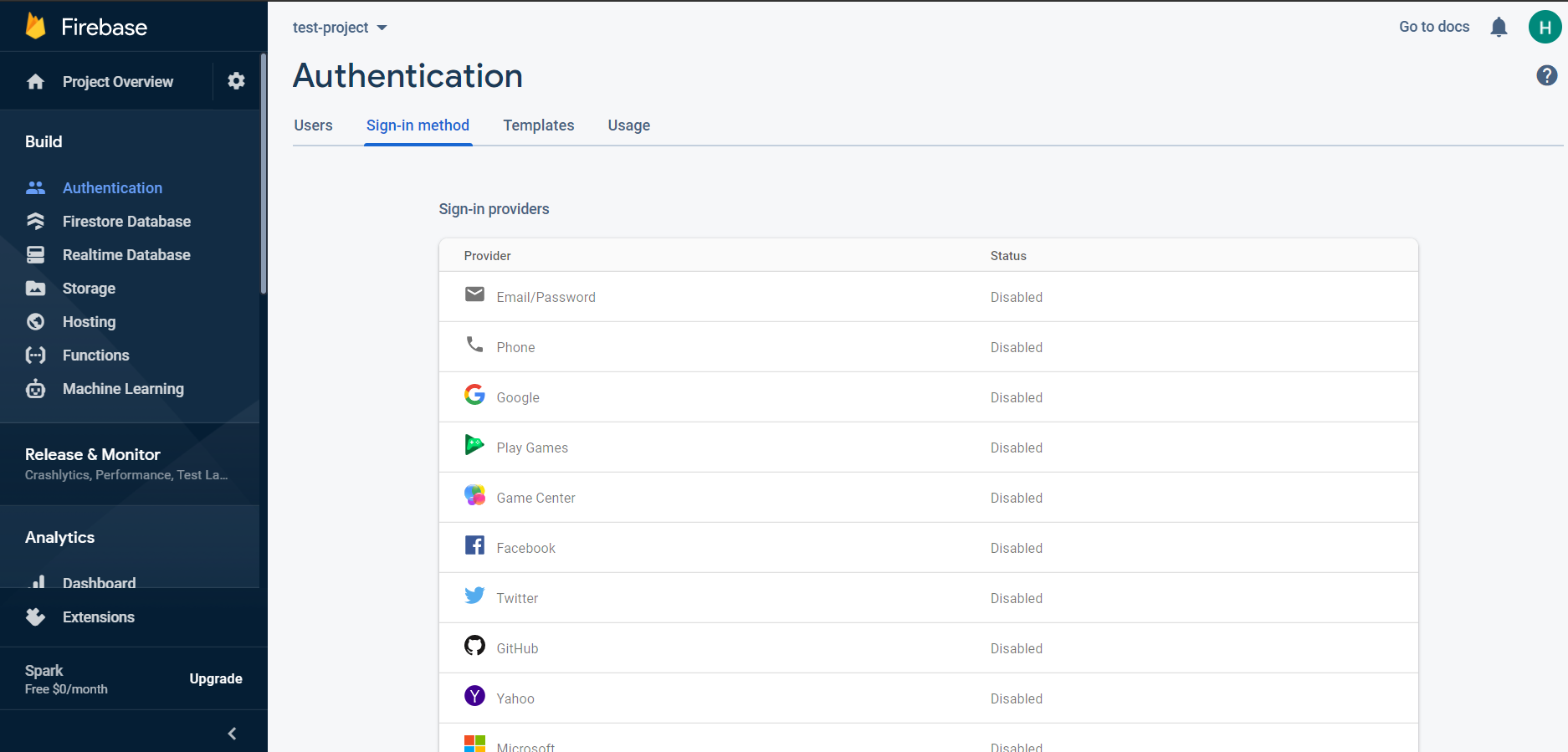The width and height of the screenshot is (1568, 752).
Task: Open the Templates tab
Action: pyautogui.click(x=538, y=125)
